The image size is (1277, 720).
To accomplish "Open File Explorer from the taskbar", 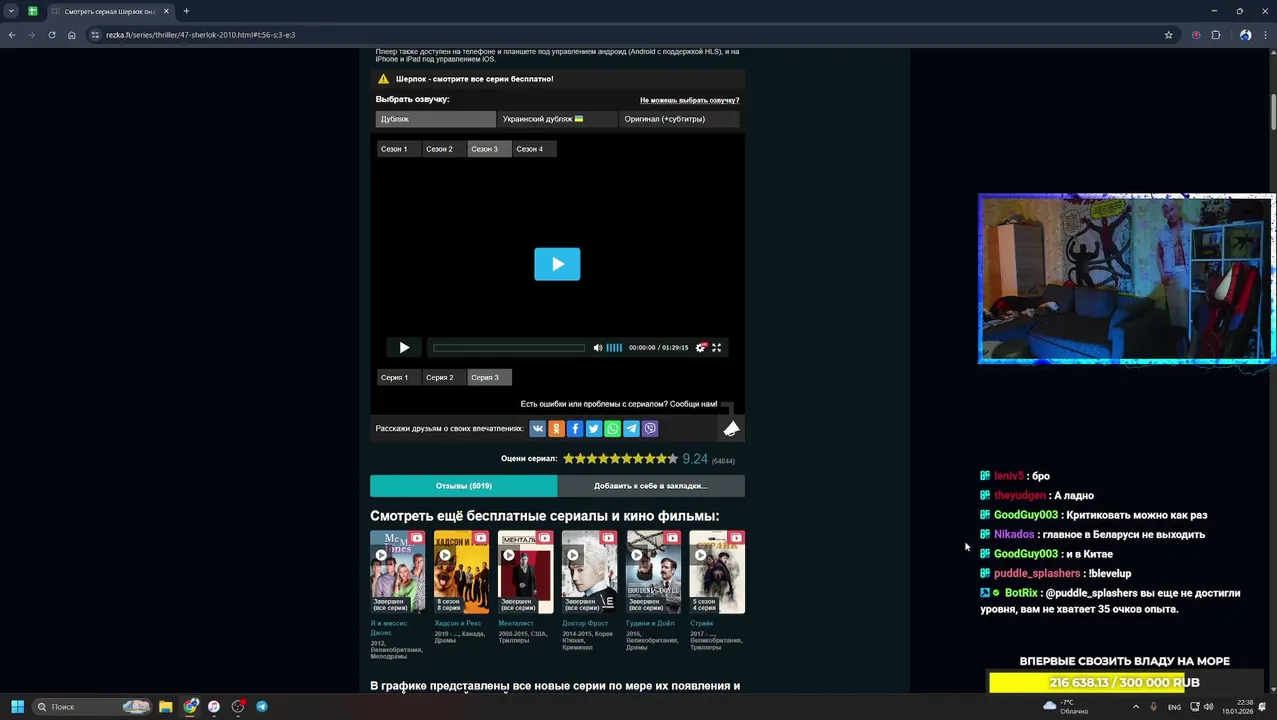I will 165,707.
